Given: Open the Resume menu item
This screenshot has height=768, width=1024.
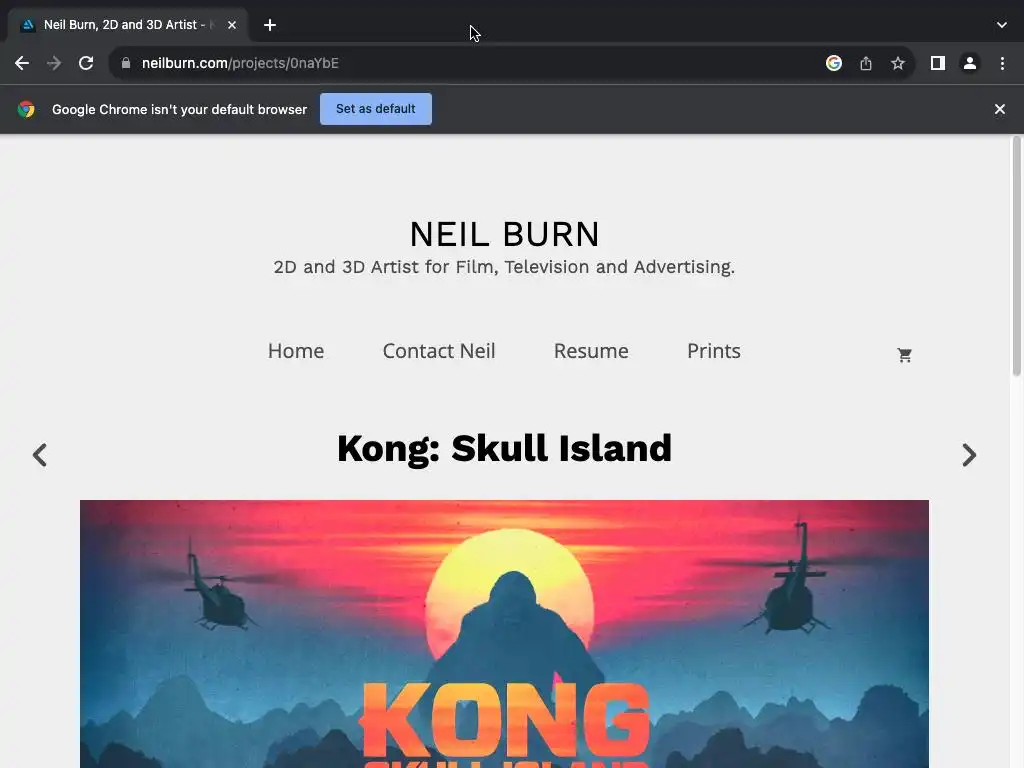Looking at the screenshot, I should pos(591,351).
